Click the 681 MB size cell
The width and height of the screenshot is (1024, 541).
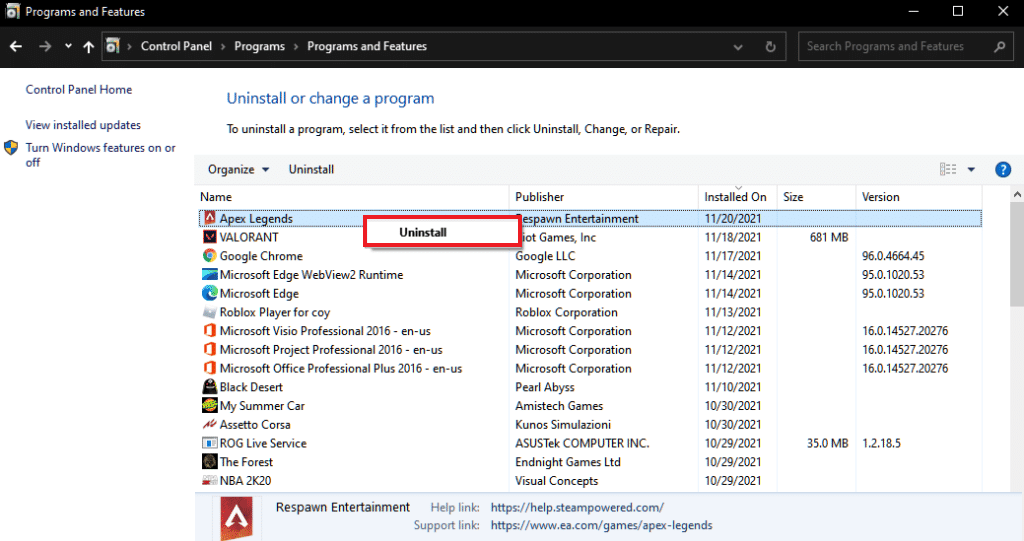(x=829, y=237)
